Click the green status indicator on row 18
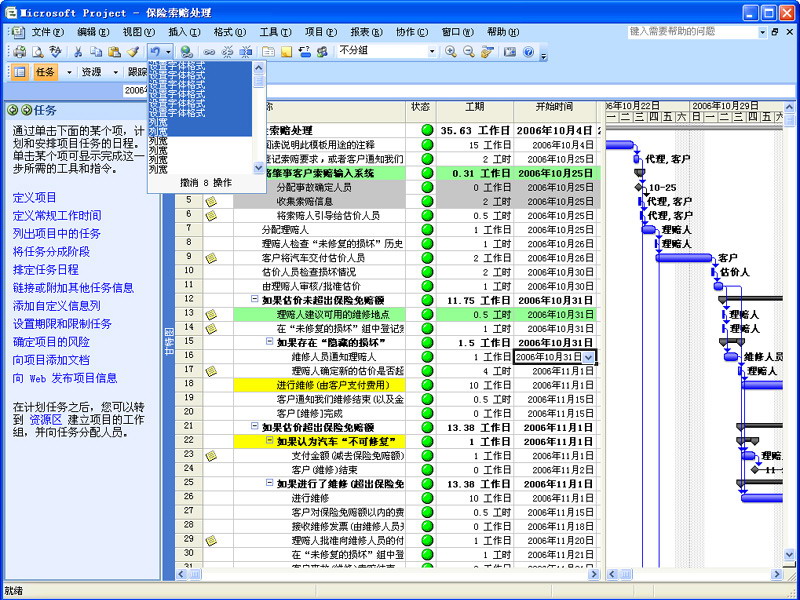The image size is (800, 600). (428, 385)
